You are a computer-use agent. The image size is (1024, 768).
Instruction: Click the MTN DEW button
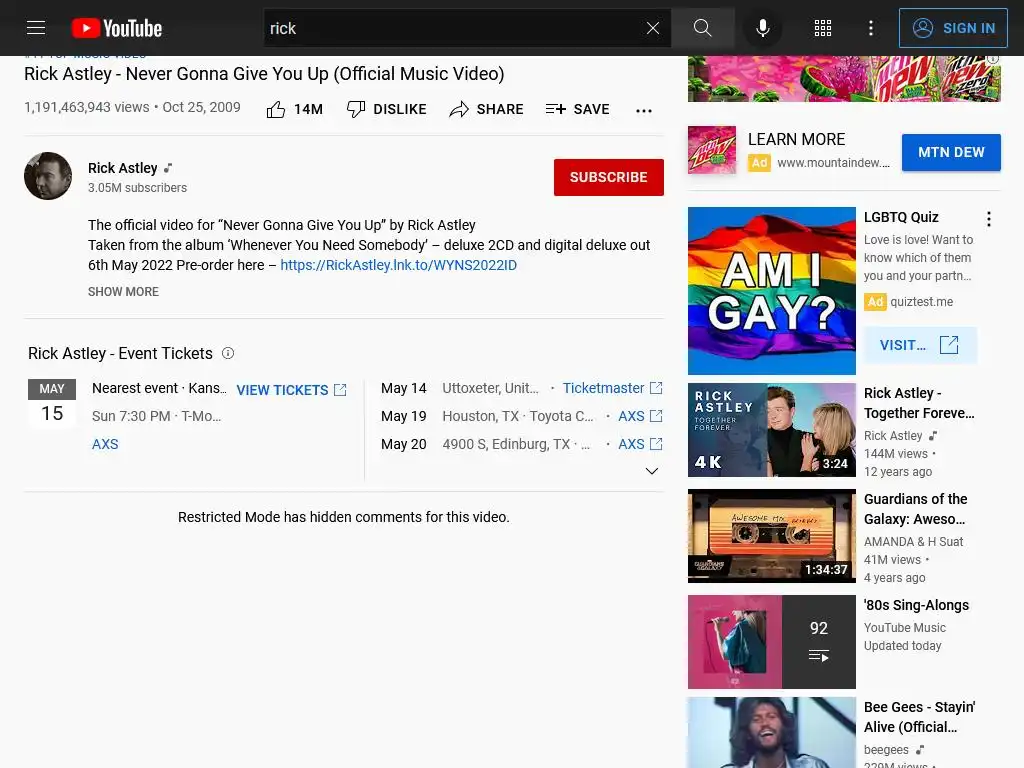[951, 152]
